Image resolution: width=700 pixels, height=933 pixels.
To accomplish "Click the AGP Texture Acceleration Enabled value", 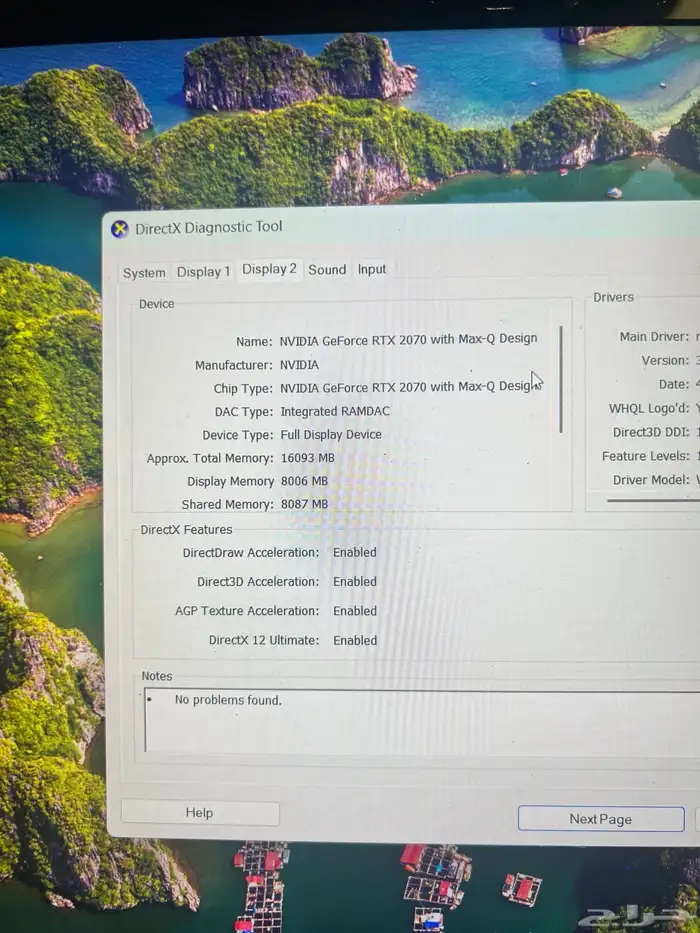I will pyautogui.click(x=355, y=610).
